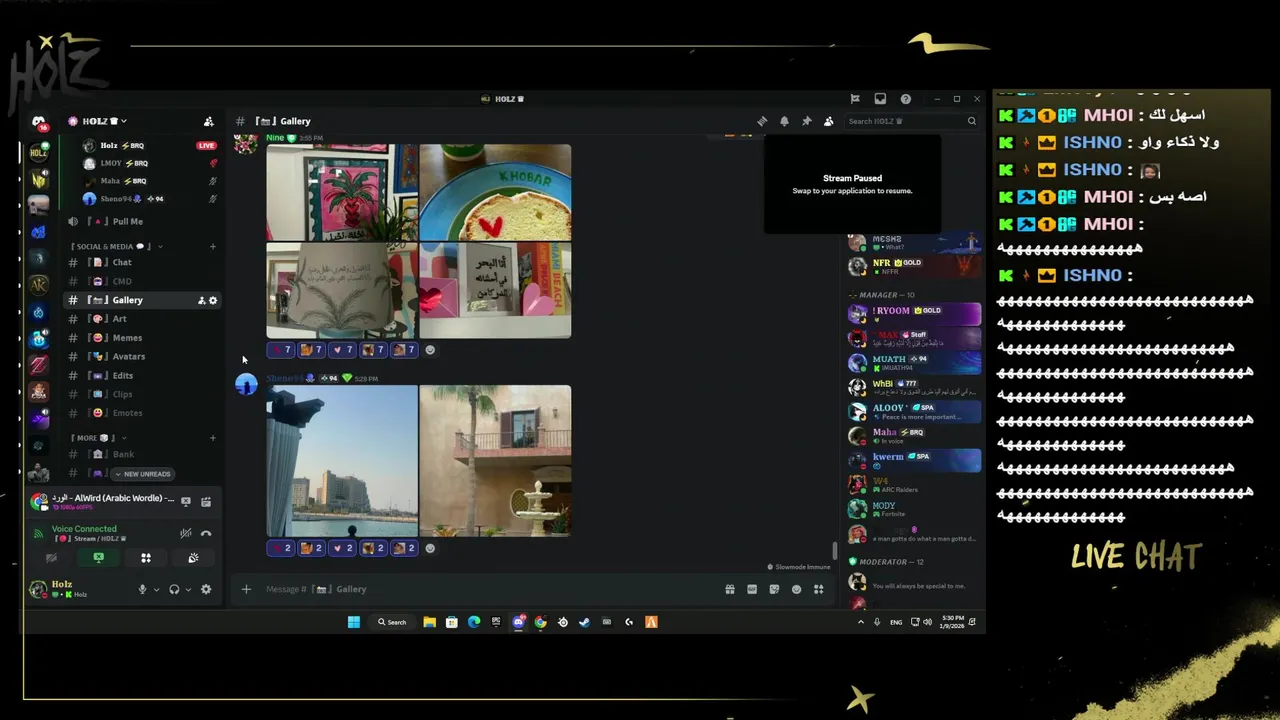The image size is (1280, 720).
Task: Open NFR member profile
Action: point(914,266)
